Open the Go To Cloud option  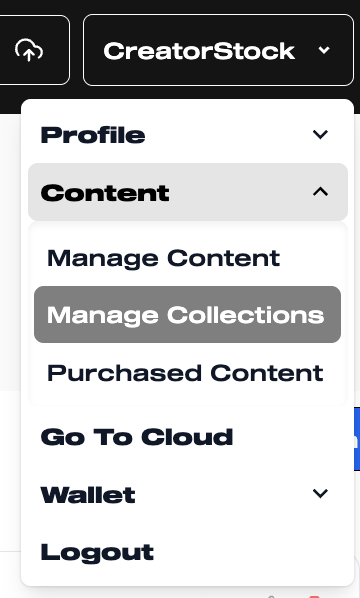(137, 437)
